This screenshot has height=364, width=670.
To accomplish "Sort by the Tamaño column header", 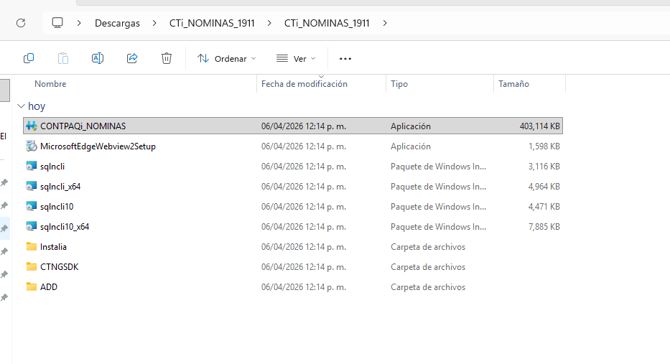I will [514, 84].
